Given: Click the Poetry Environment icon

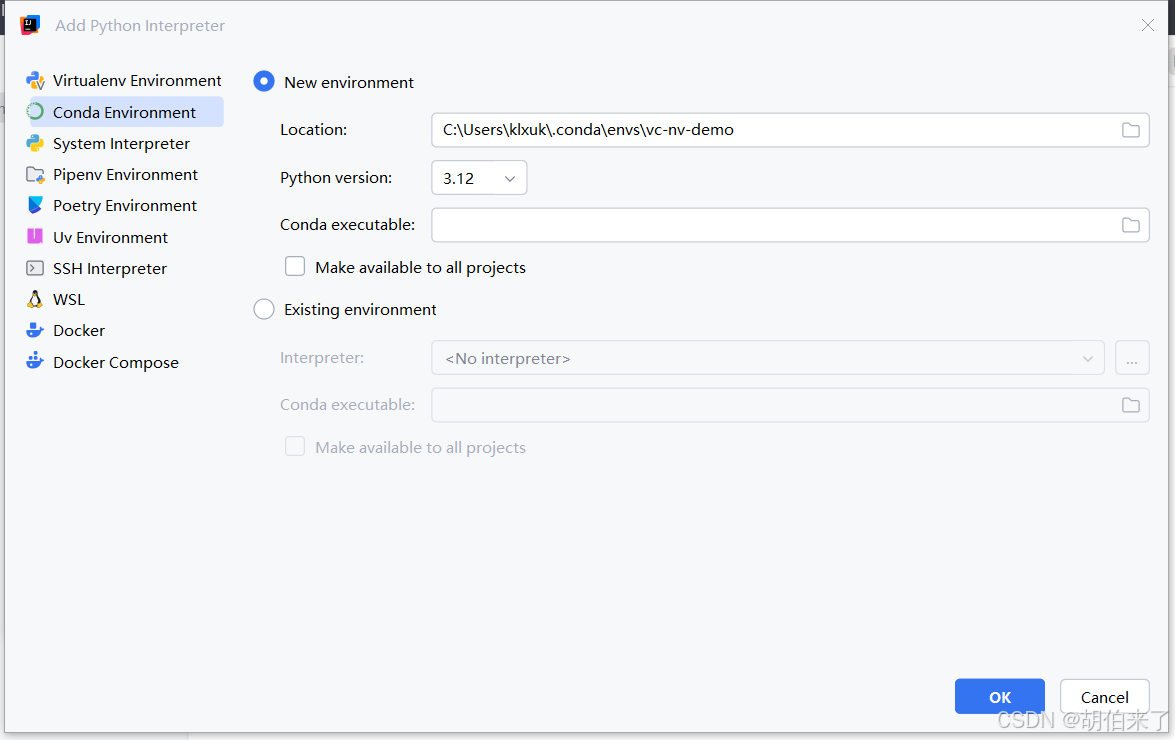Looking at the screenshot, I should pyautogui.click(x=35, y=205).
